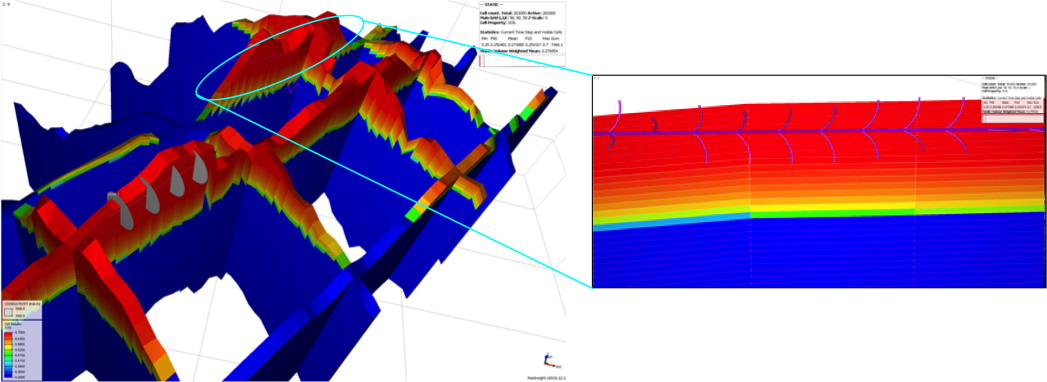Click the 0.2500 legend value label

19,377
